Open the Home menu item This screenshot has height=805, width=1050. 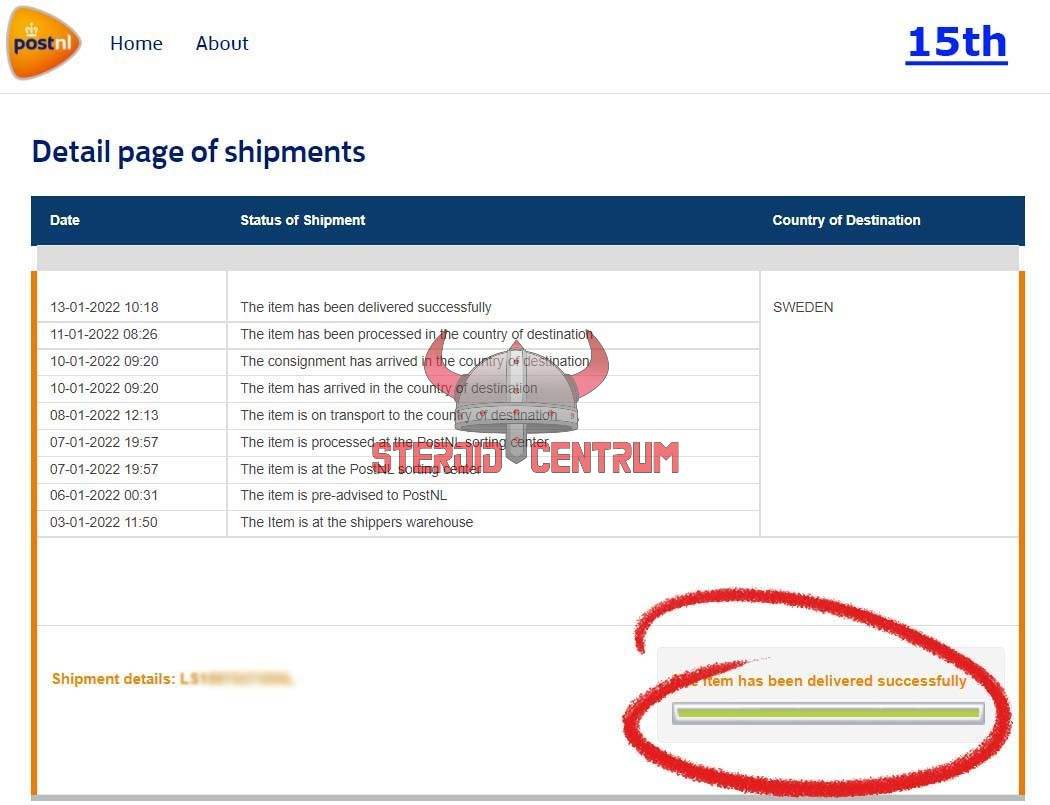point(136,44)
